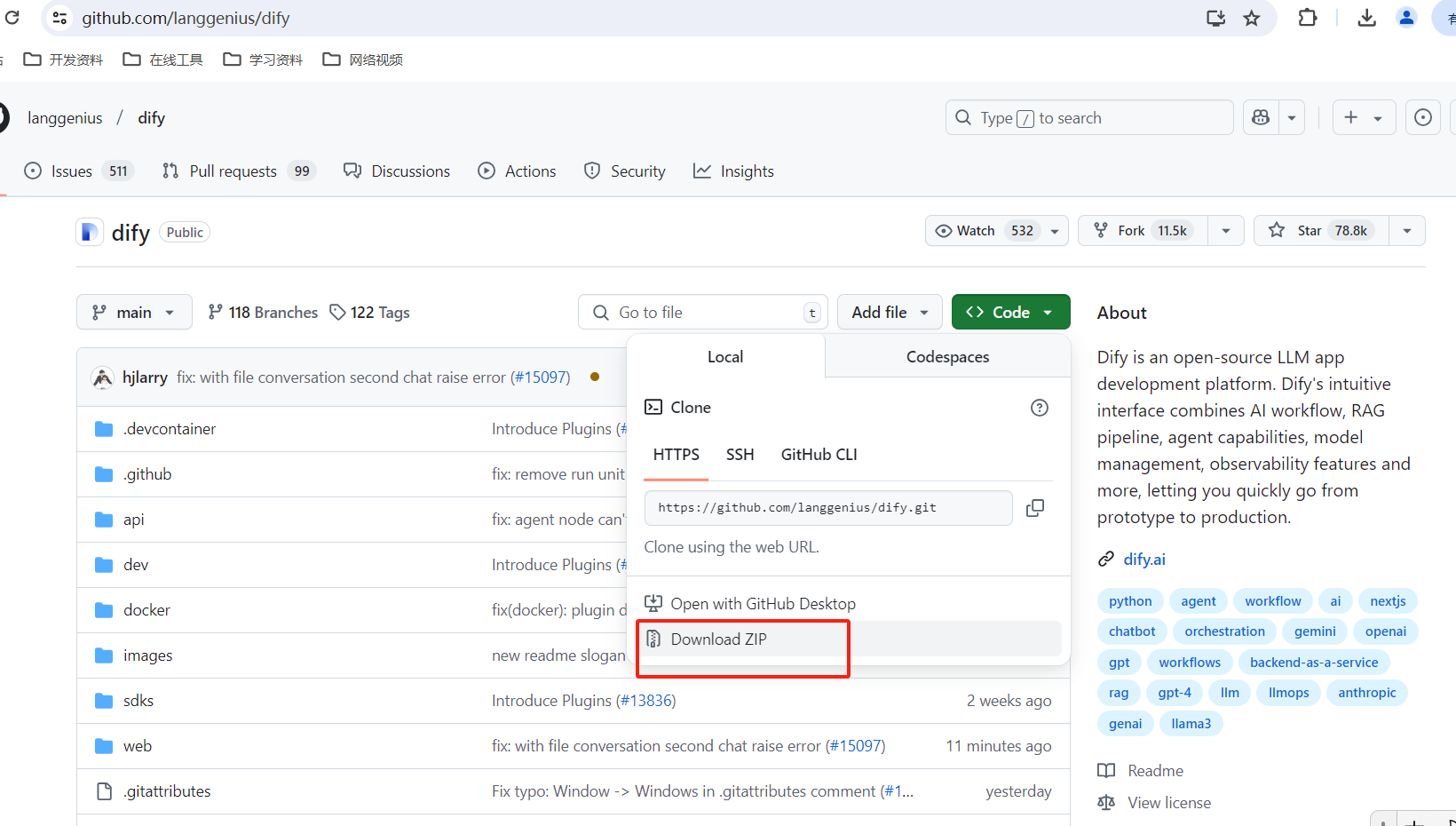The image size is (1456, 826).
Task: Open the Clone help question mark icon
Action: (x=1040, y=408)
